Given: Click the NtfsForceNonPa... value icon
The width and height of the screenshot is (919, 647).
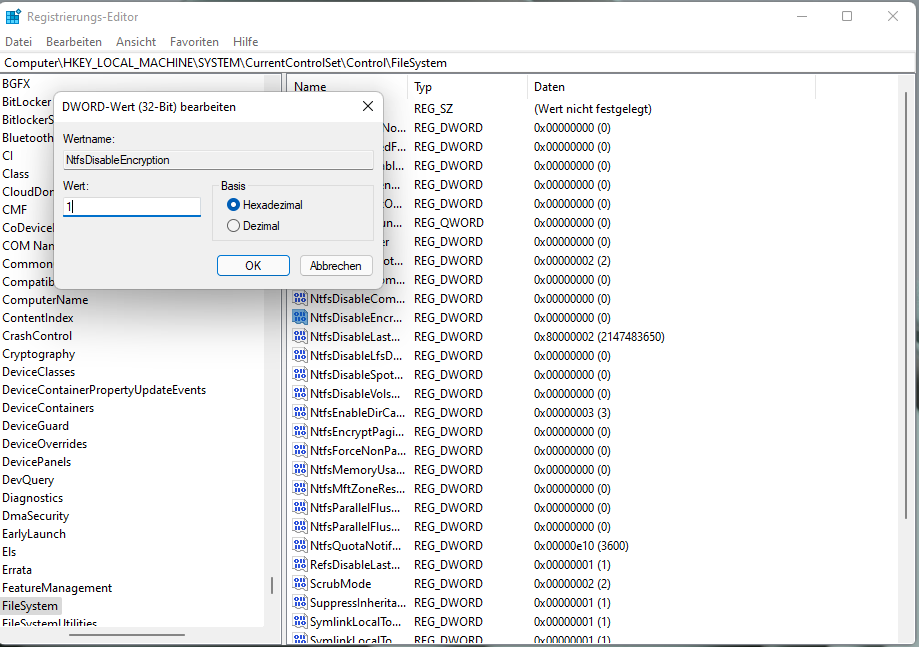Looking at the screenshot, I should (x=300, y=450).
